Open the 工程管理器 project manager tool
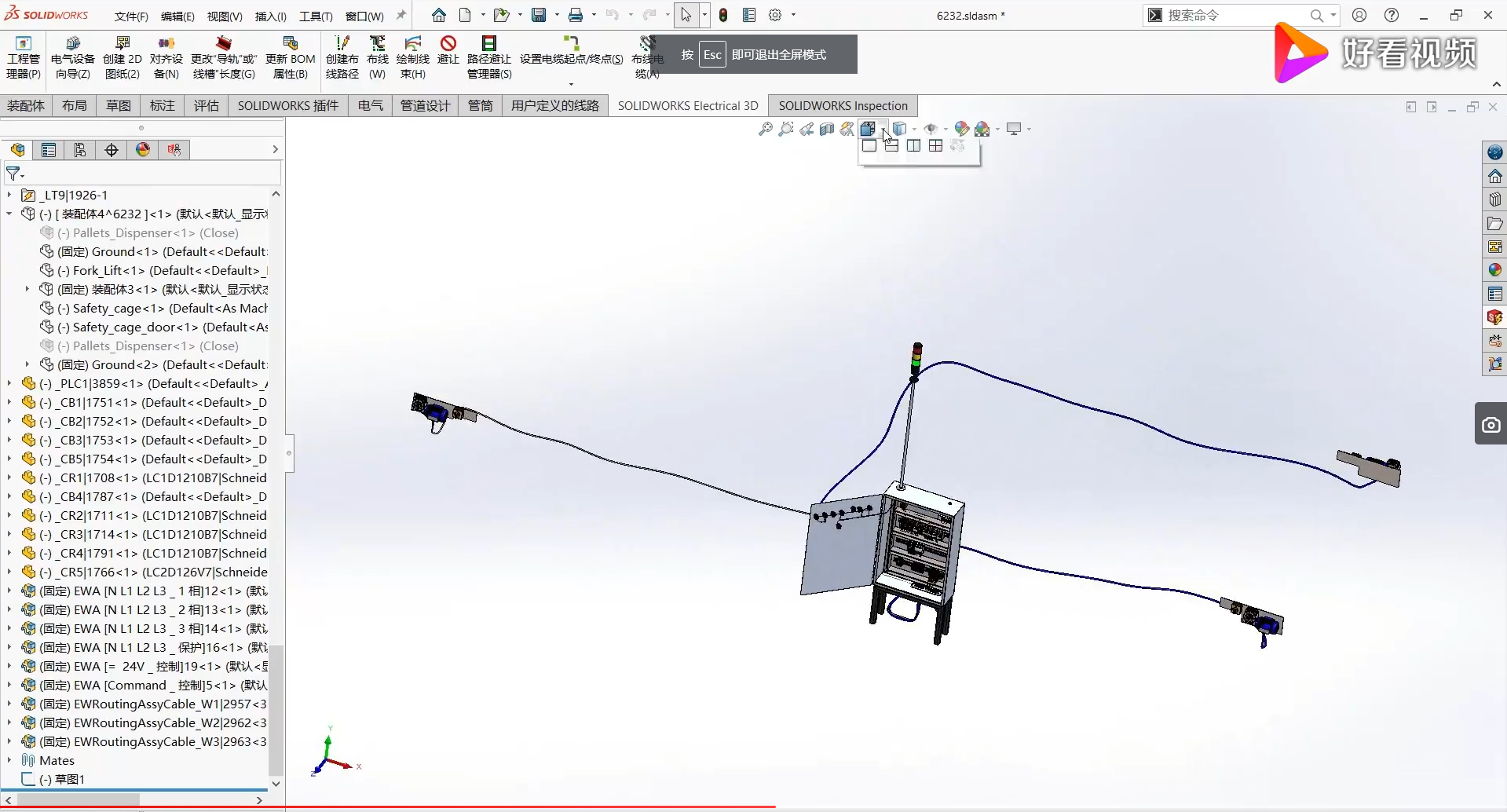Viewport: 1507px width, 812px height. pos(24,57)
